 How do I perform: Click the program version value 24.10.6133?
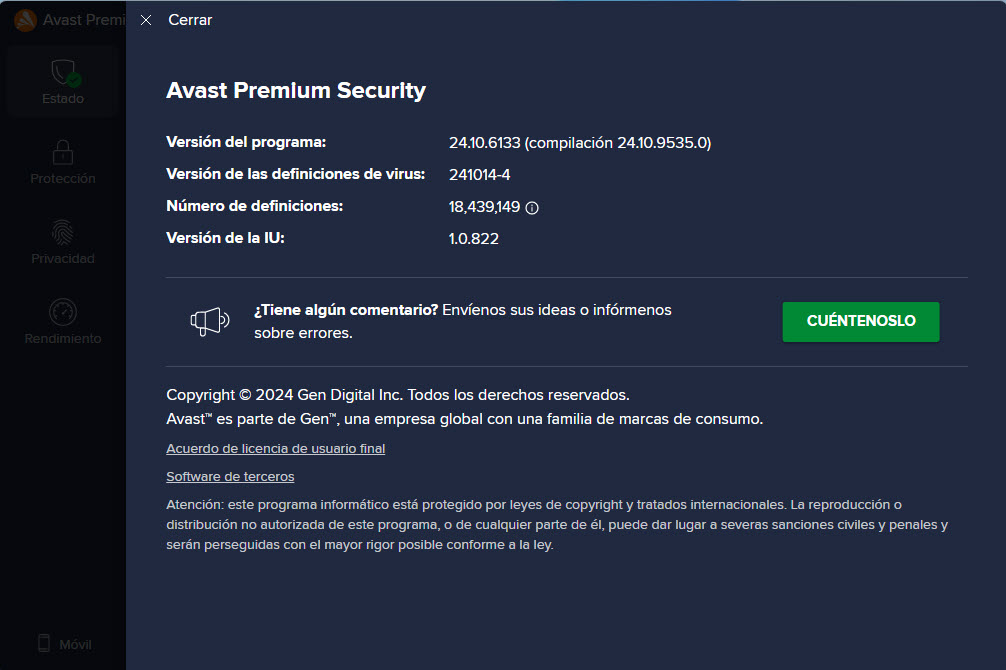pos(484,142)
